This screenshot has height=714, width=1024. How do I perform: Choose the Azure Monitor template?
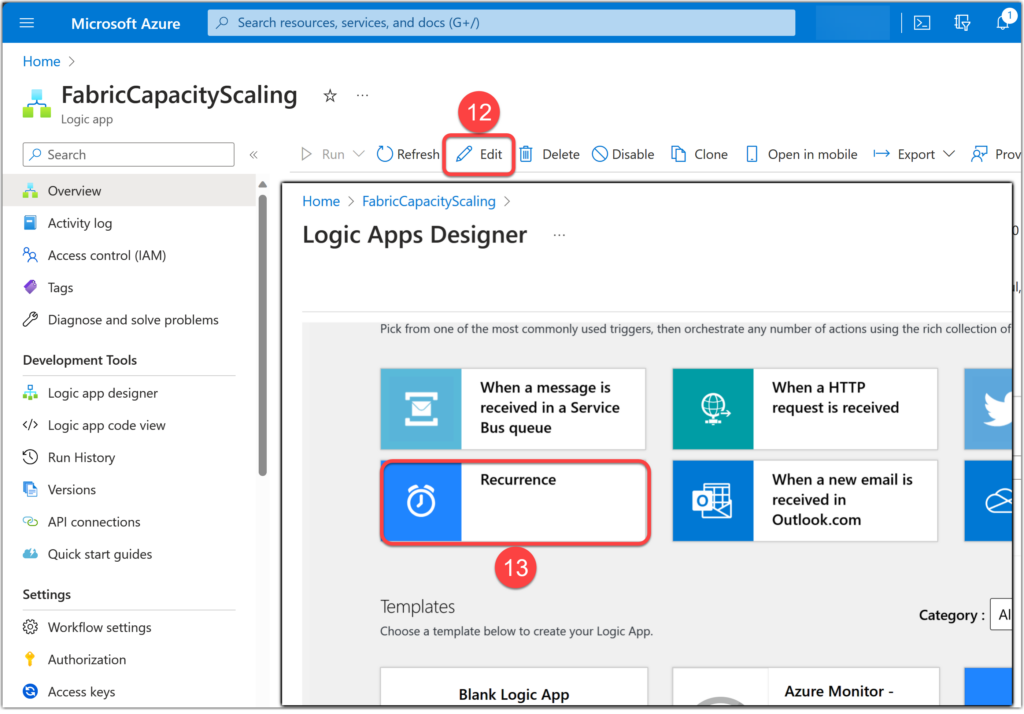805,687
